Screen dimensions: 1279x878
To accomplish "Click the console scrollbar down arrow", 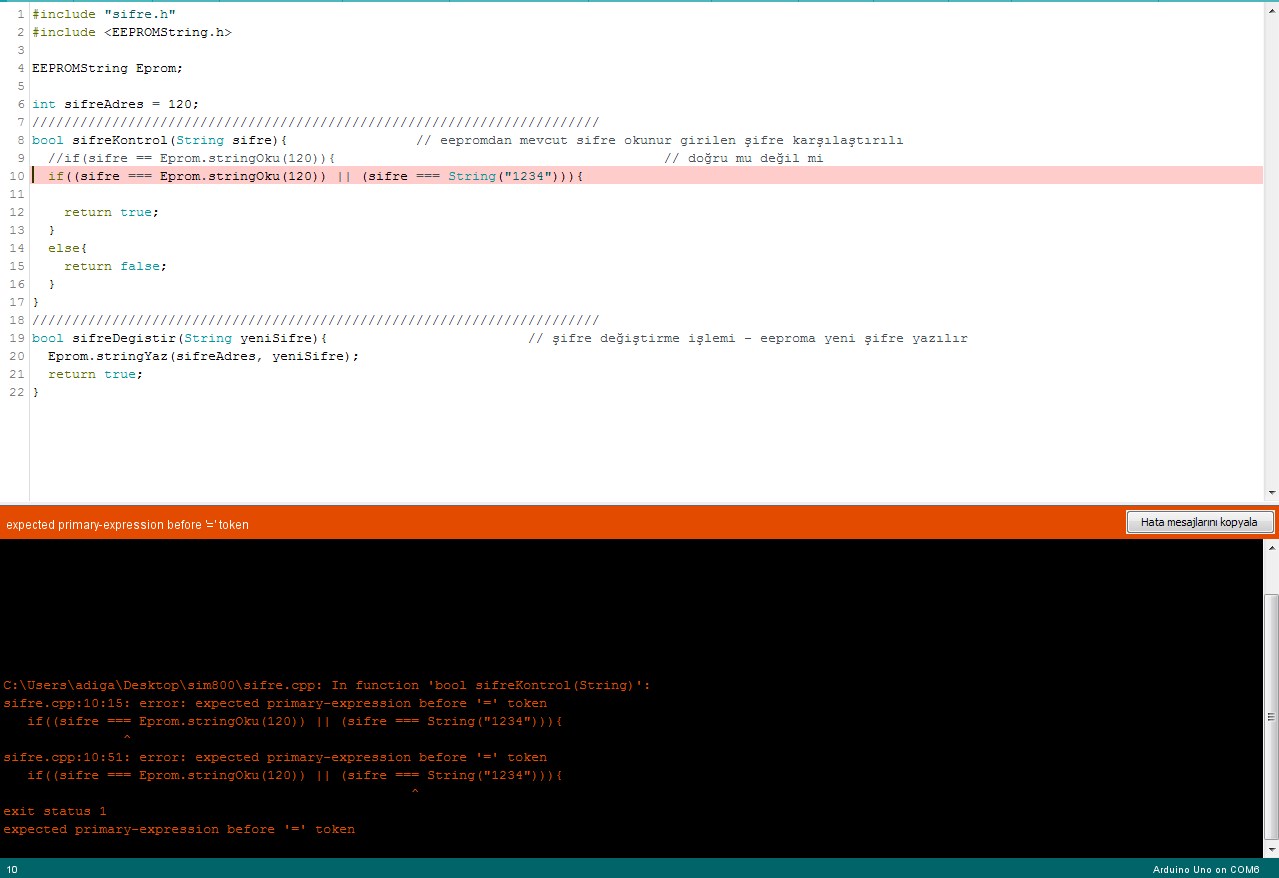I will [1271, 849].
